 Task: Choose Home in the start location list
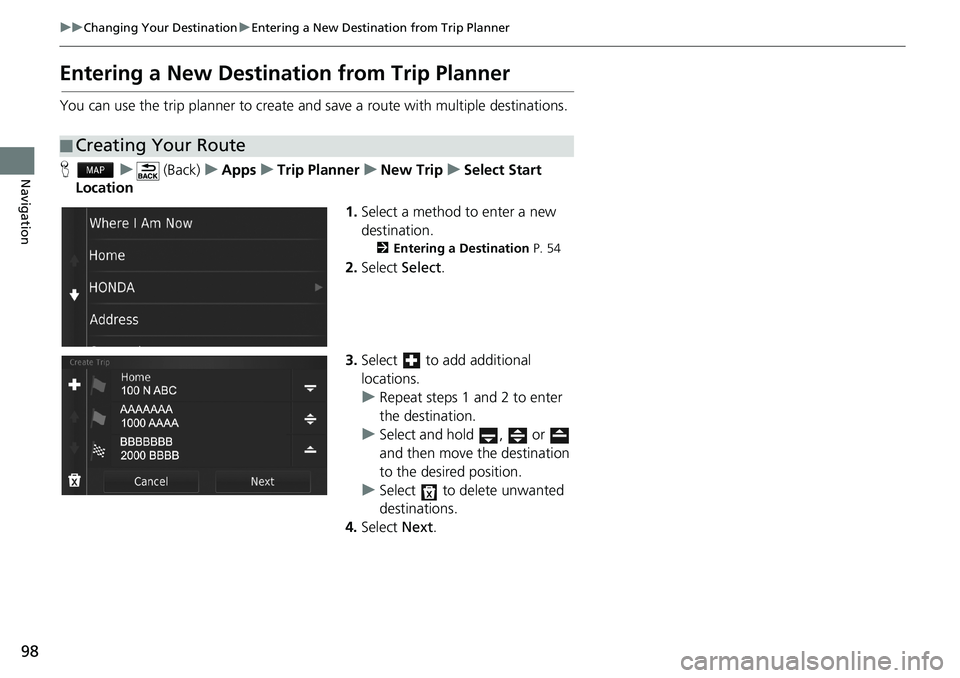[x=206, y=255]
